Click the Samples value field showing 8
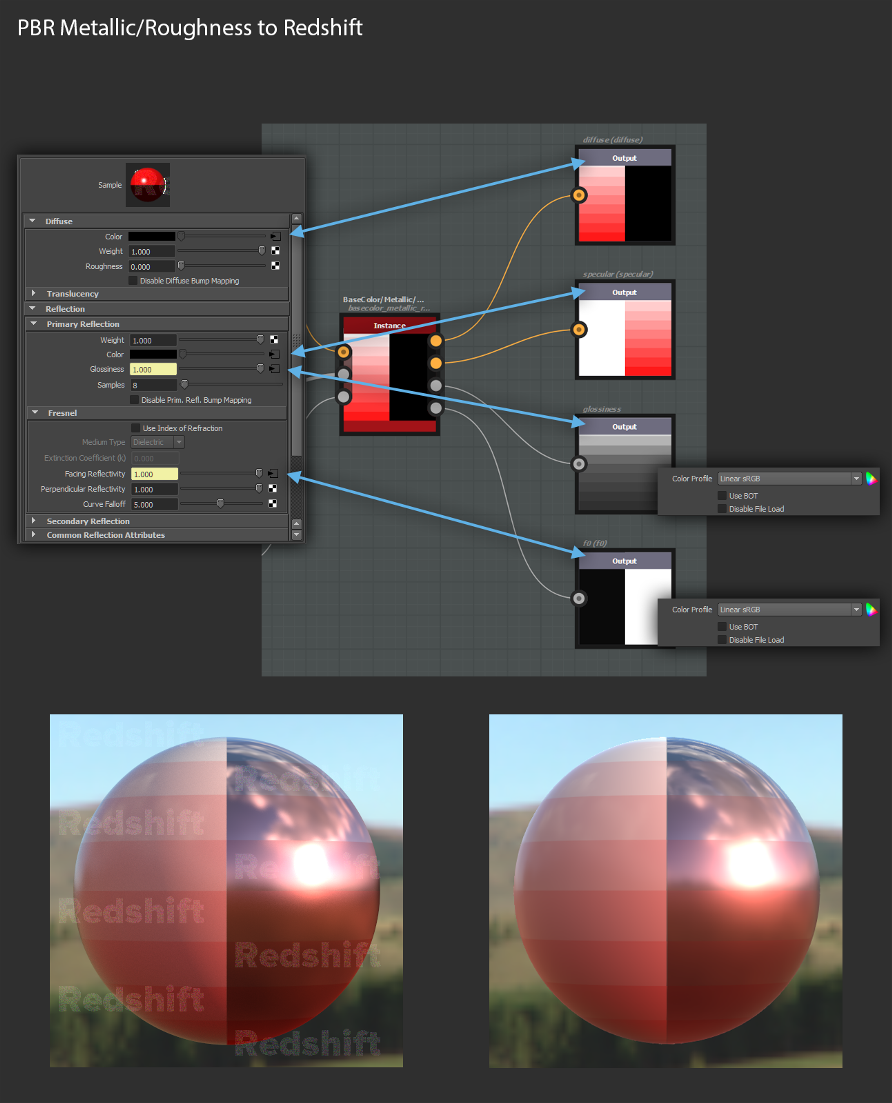892x1103 pixels. (x=153, y=385)
